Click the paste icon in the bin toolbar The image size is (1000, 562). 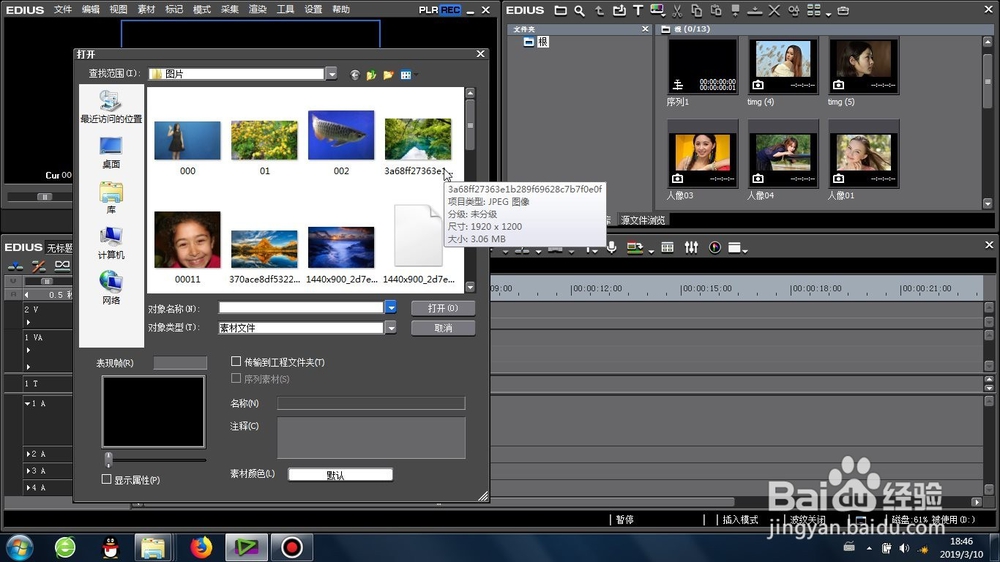pos(716,10)
